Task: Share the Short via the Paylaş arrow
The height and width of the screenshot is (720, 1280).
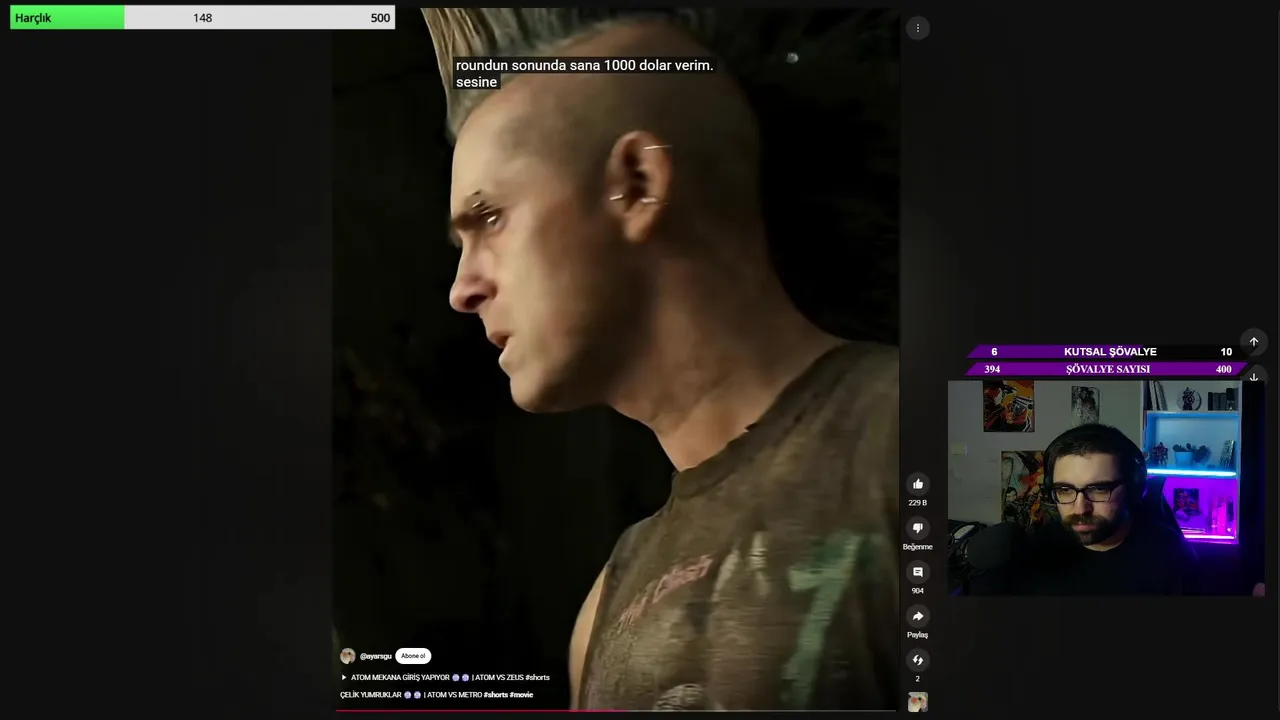Action: [x=917, y=616]
